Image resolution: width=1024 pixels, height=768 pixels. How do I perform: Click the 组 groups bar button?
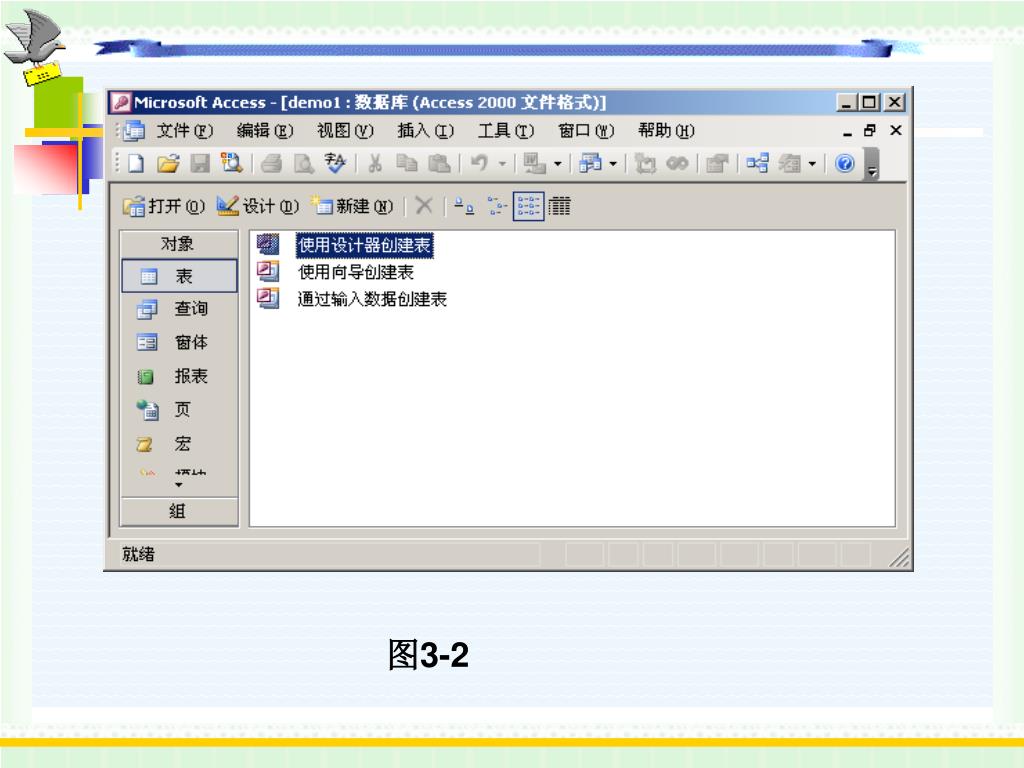(179, 511)
